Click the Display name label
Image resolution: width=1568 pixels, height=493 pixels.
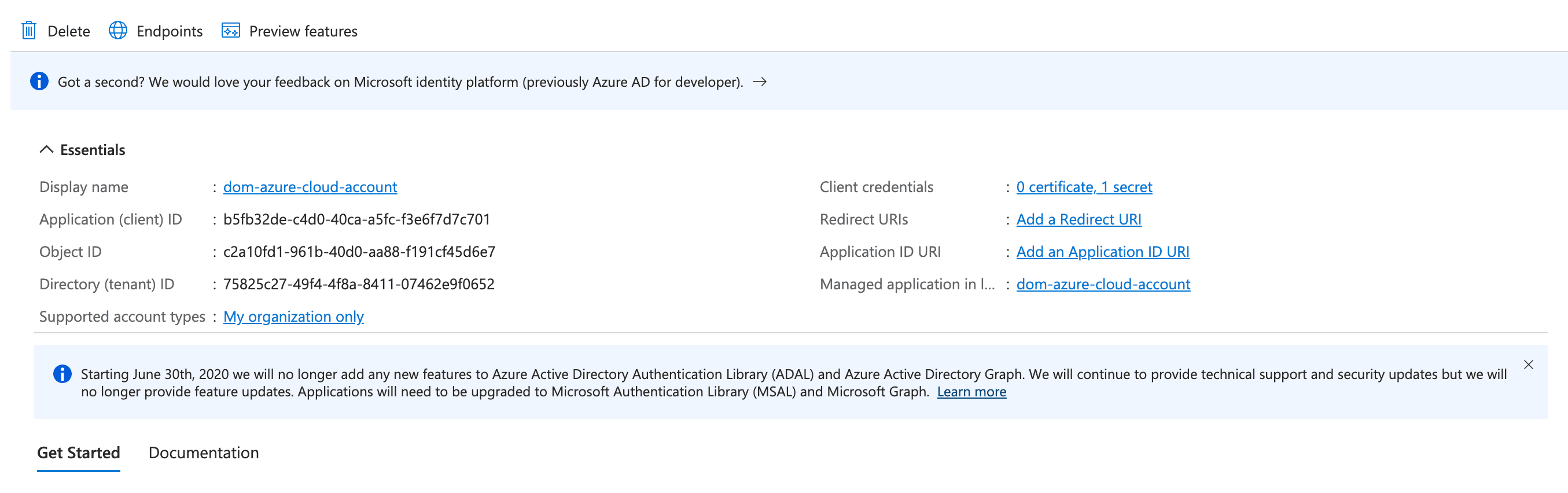(x=83, y=187)
